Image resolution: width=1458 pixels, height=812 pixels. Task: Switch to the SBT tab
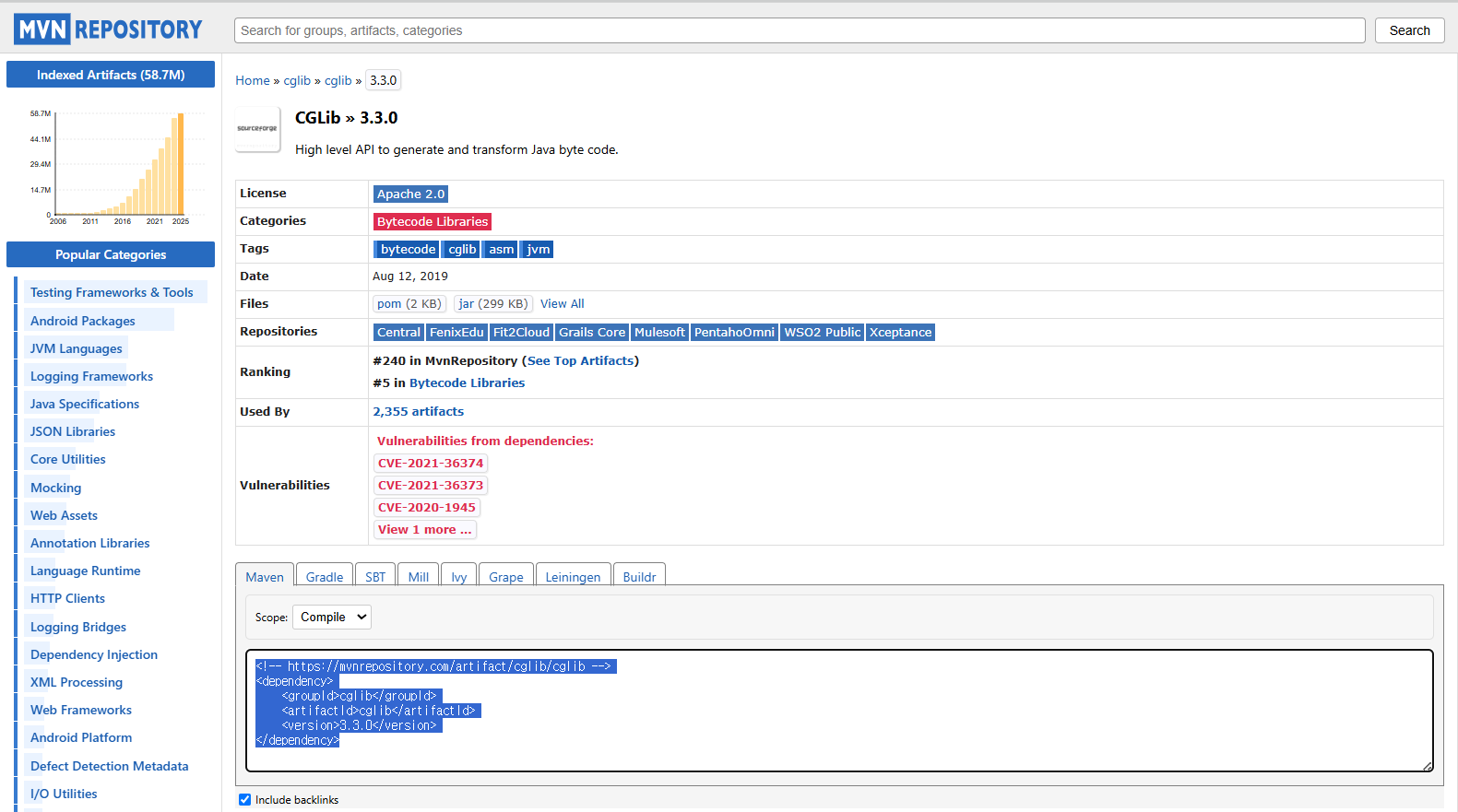point(375,577)
